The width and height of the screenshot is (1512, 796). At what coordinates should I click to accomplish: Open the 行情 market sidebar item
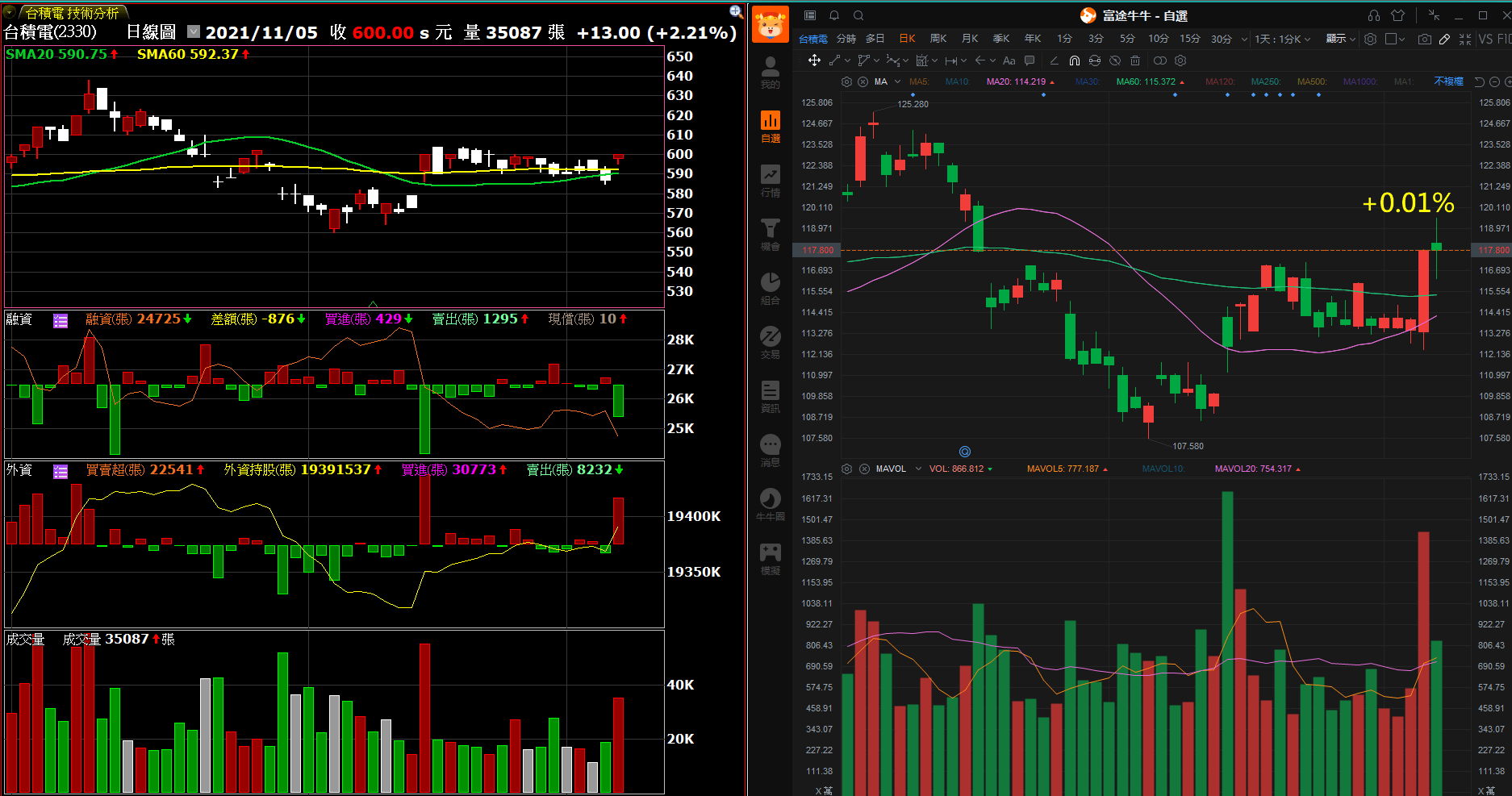[x=771, y=181]
